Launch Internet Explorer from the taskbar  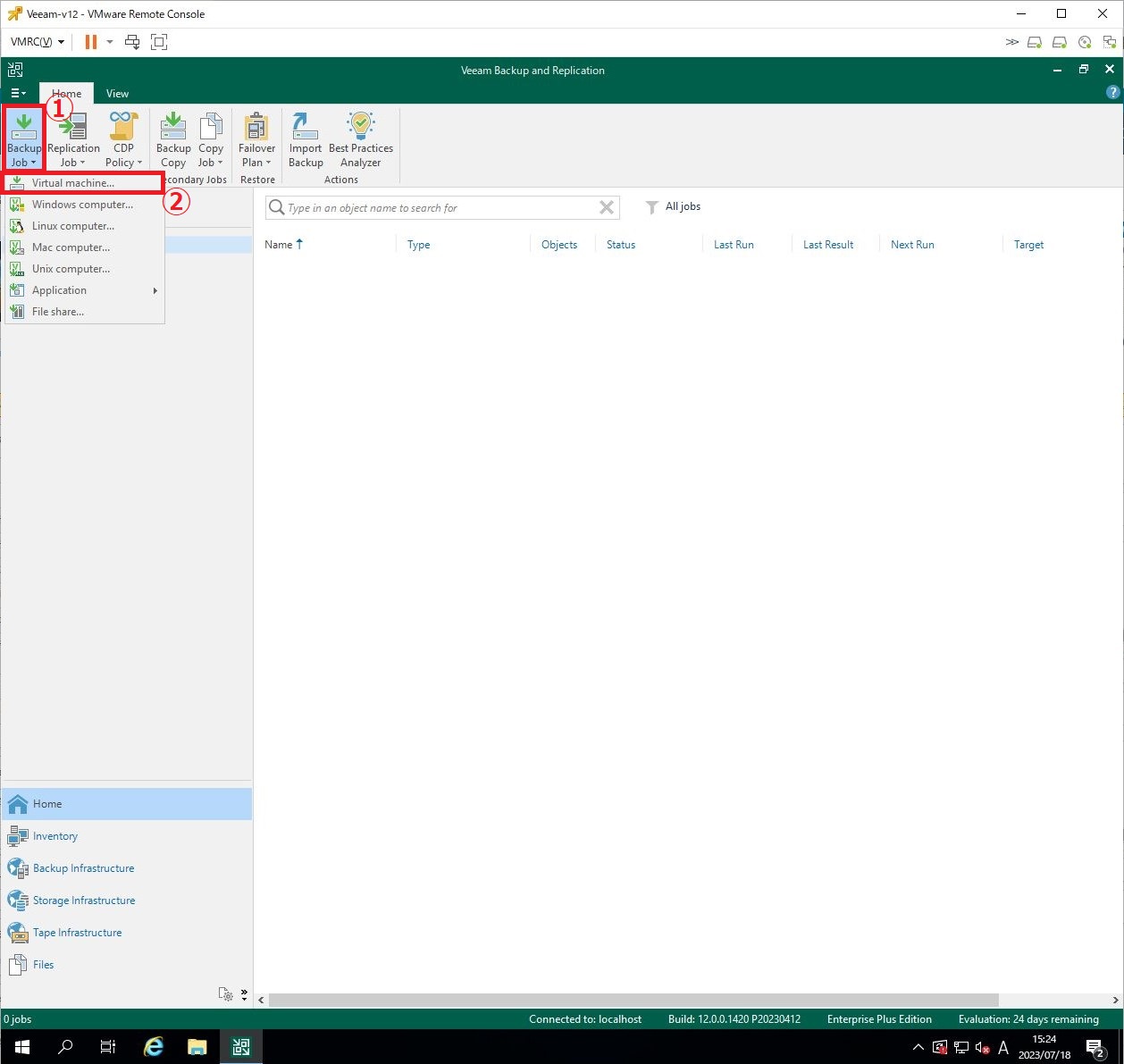154,1047
